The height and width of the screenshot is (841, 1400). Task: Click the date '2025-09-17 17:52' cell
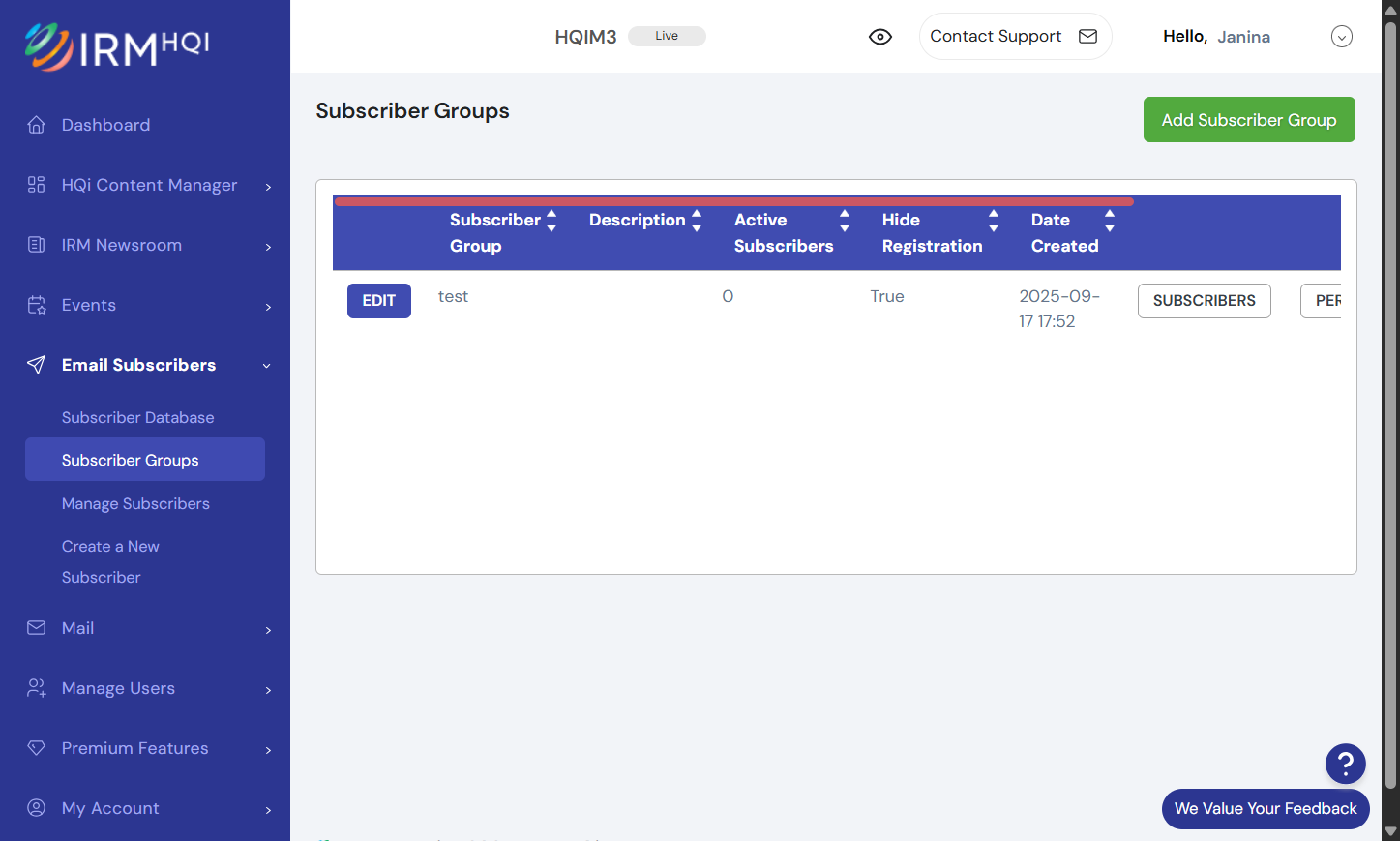(x=1059, y=309)
